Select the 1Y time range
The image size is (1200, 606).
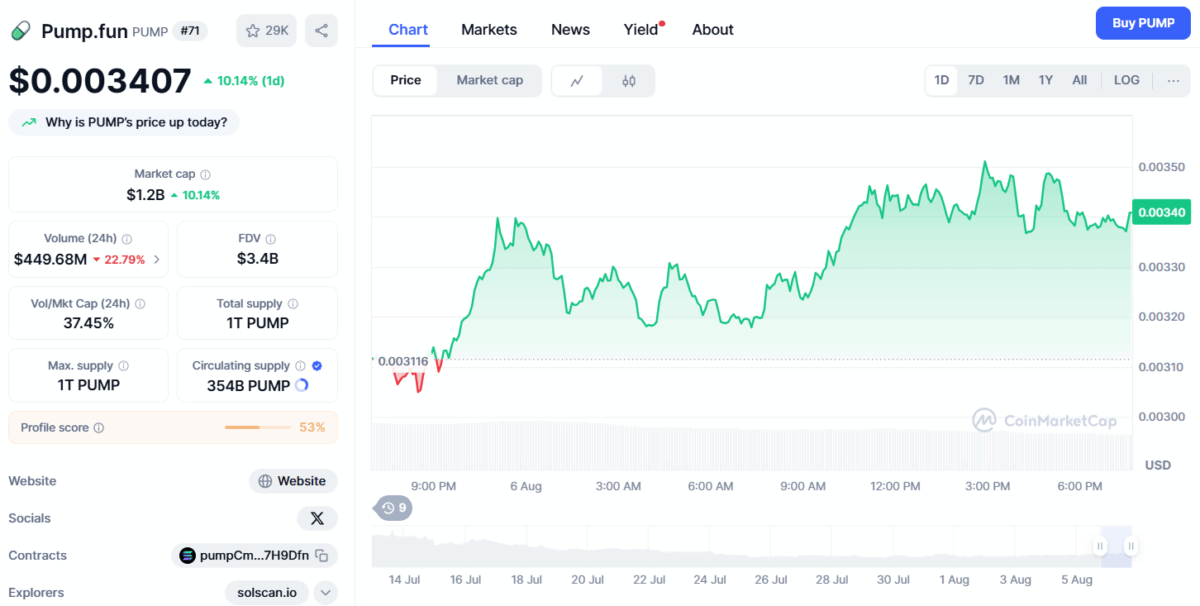coord(1045,80)
